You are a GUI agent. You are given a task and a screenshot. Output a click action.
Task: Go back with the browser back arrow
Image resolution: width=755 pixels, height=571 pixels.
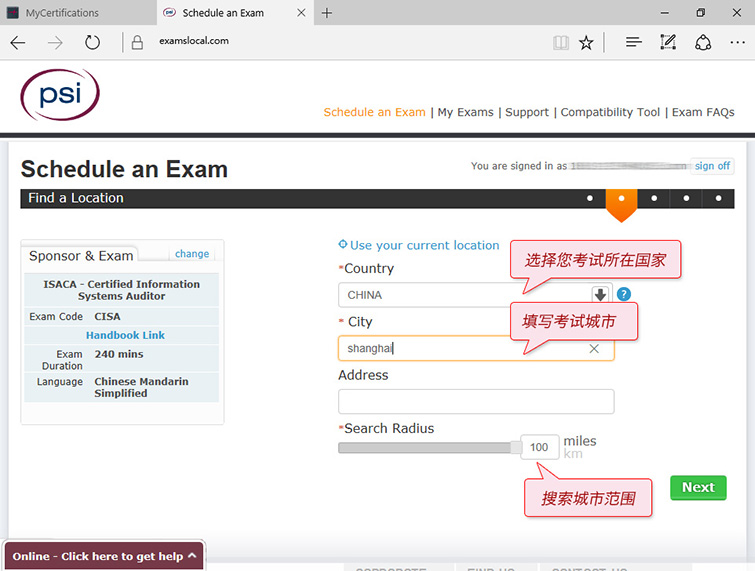click(x=18, y=43)
